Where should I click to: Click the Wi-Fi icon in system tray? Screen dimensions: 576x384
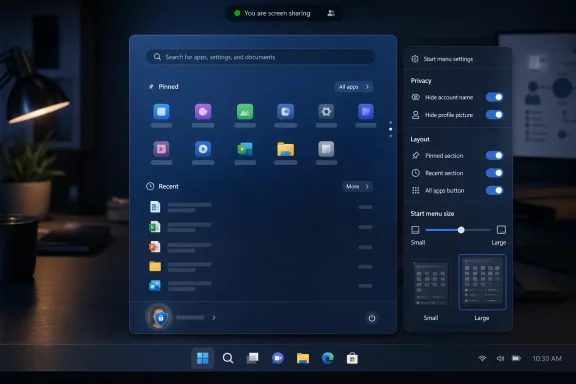coord(482,358)
